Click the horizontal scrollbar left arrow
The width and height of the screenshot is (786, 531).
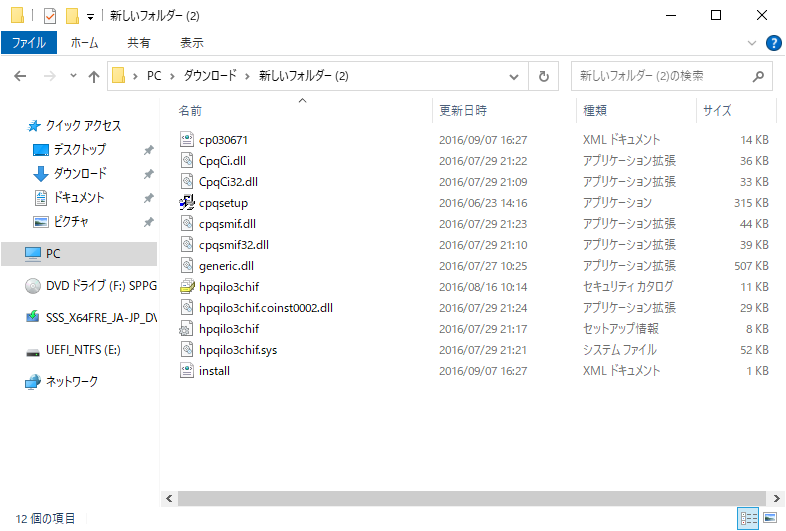169,498
